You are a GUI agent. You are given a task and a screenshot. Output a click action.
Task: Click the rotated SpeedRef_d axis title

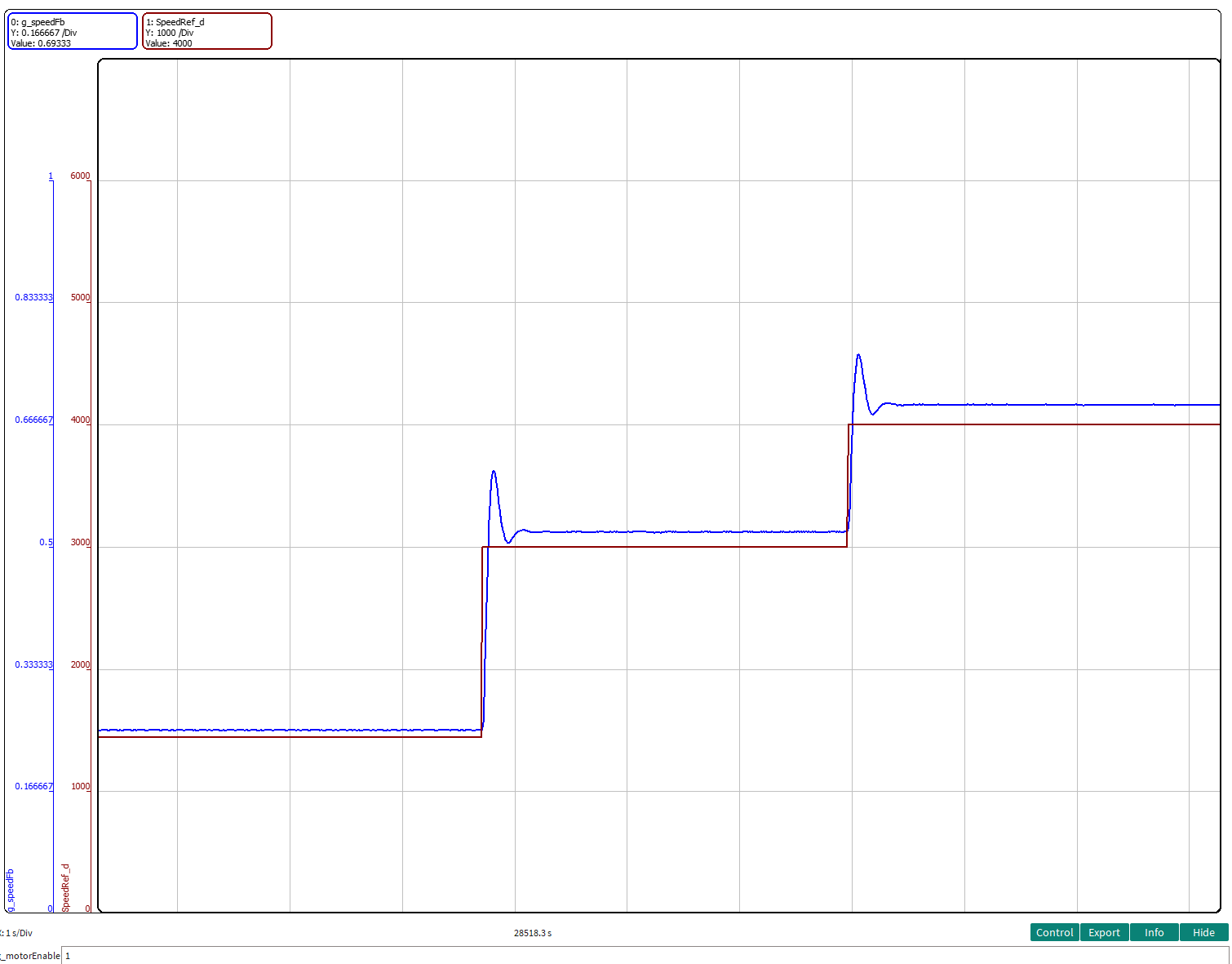[x=66, y=887]
